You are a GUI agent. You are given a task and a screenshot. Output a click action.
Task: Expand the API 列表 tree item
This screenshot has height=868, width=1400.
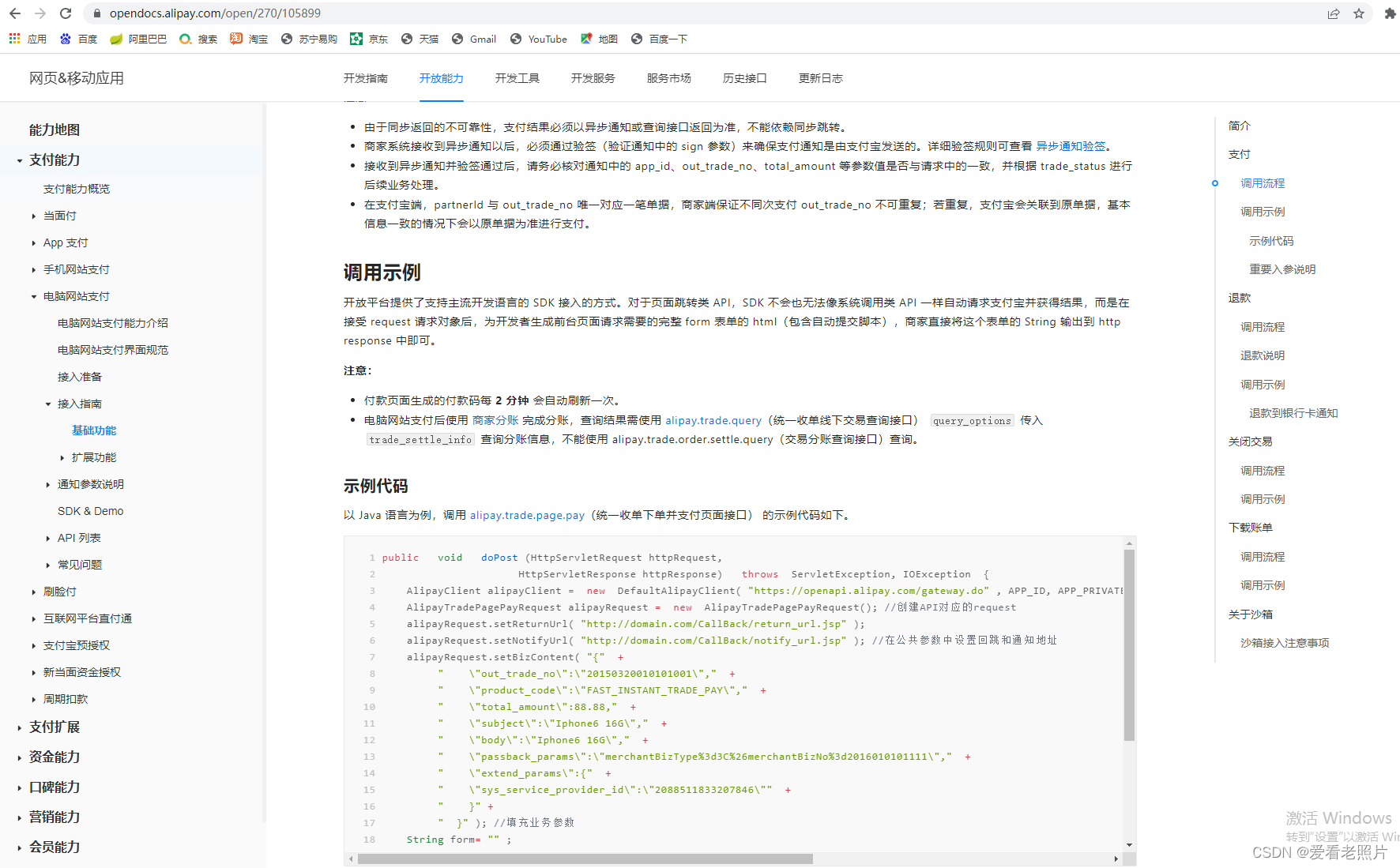pos(47,538)
